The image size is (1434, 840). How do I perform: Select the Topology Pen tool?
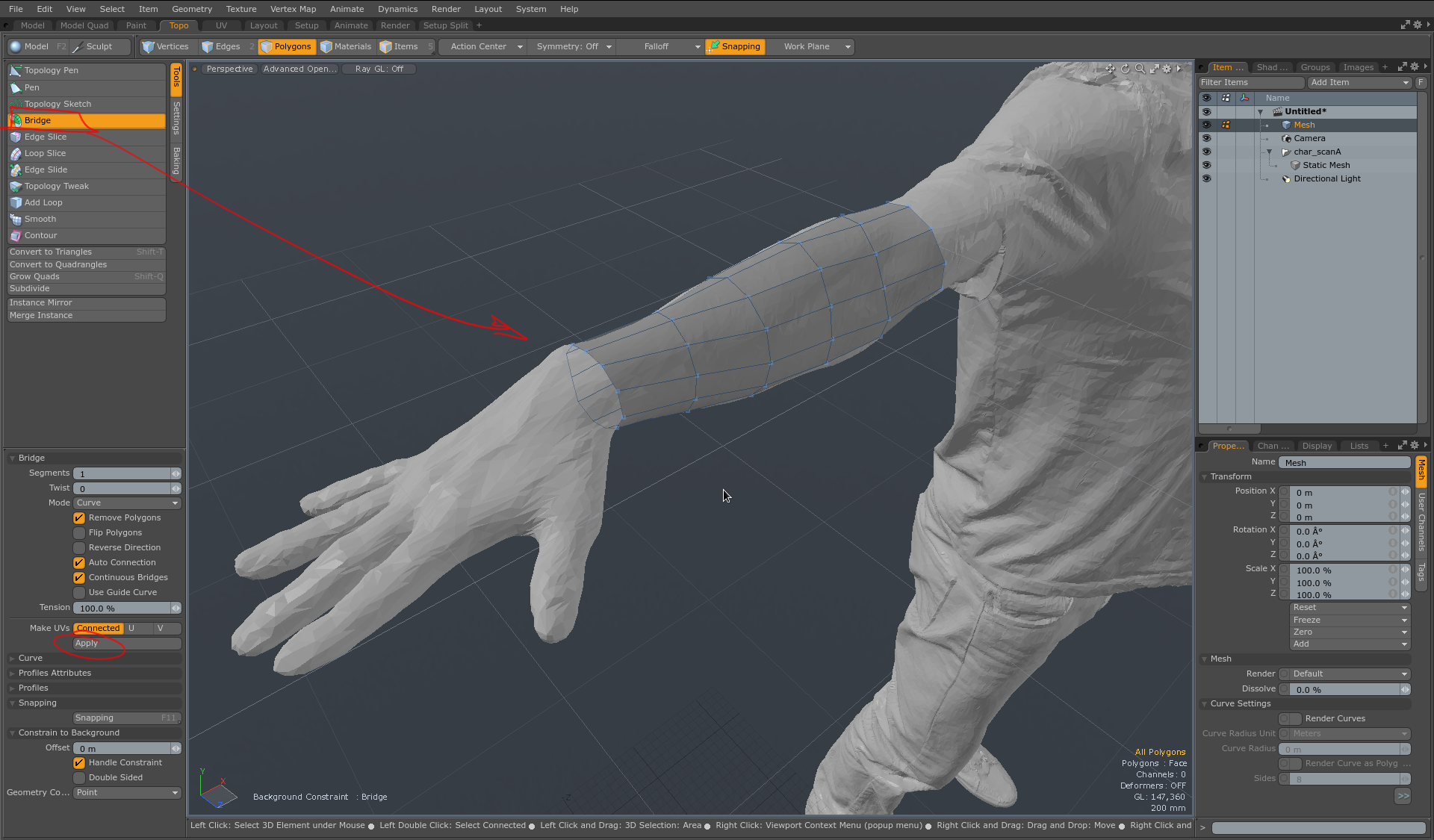(x=51, y=70)
